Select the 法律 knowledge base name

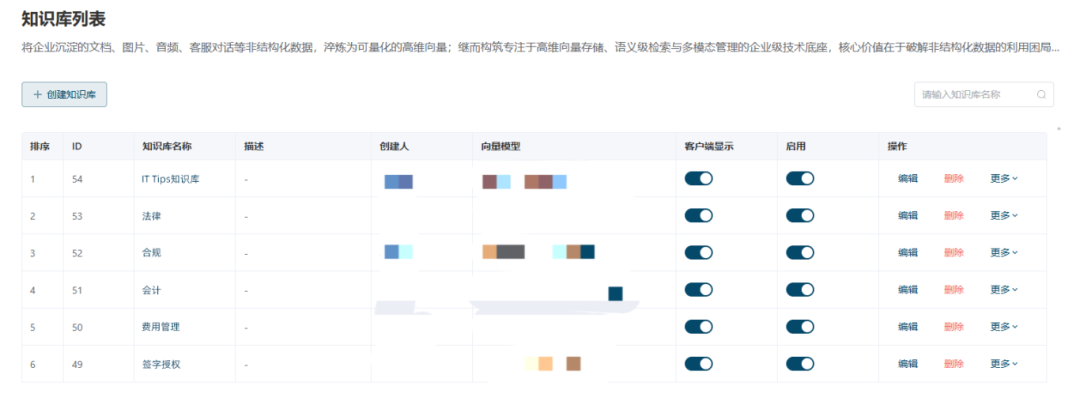tap(151, 216)
